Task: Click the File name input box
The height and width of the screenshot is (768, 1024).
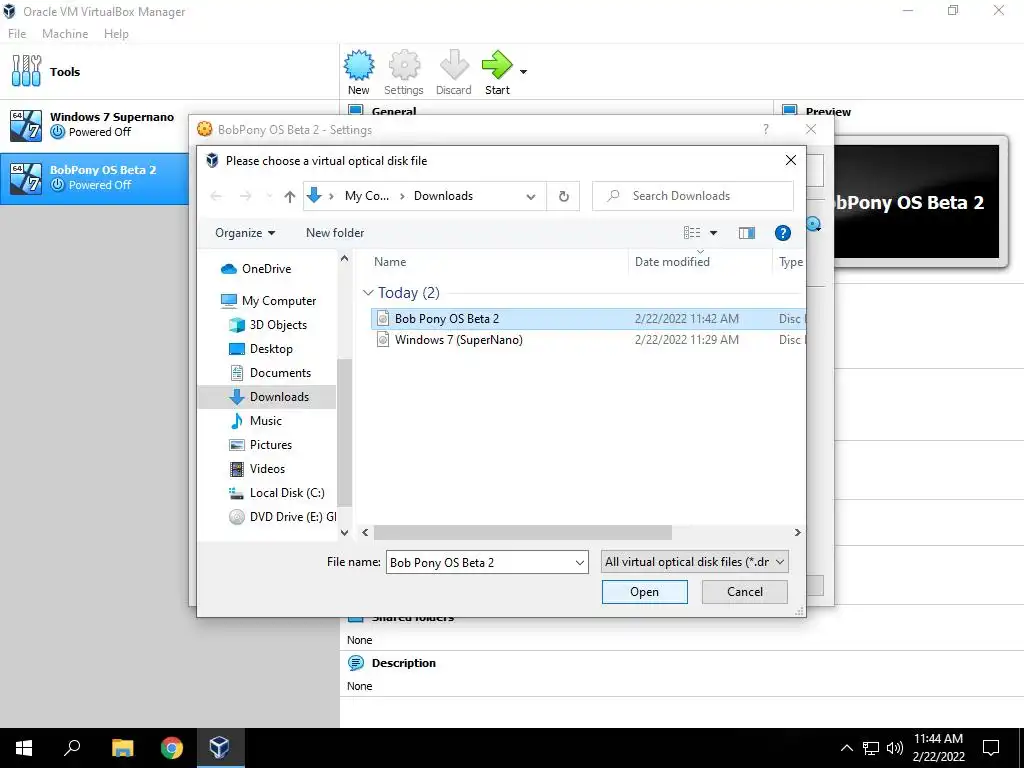Action: click(x=479, y=563)
